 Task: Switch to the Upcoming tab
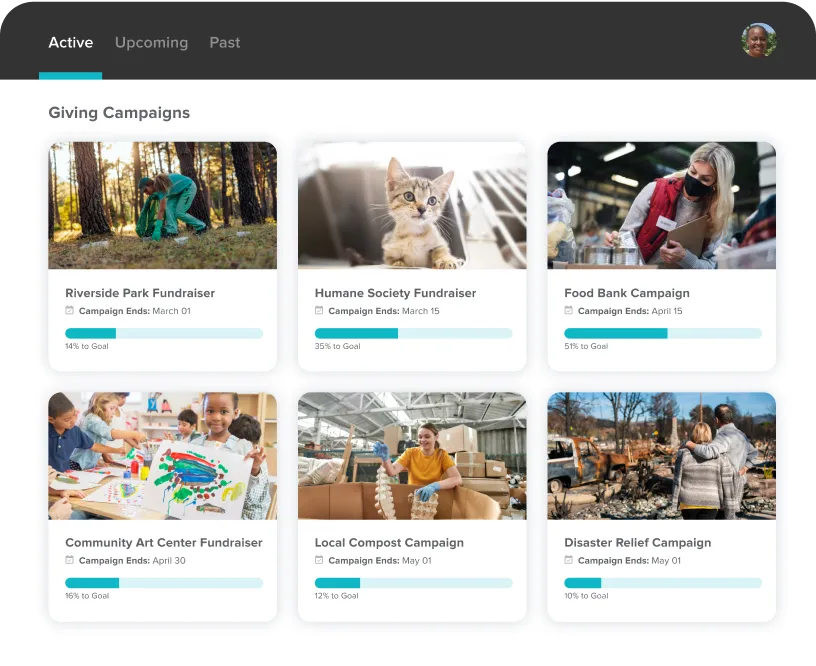pos(151,43)
